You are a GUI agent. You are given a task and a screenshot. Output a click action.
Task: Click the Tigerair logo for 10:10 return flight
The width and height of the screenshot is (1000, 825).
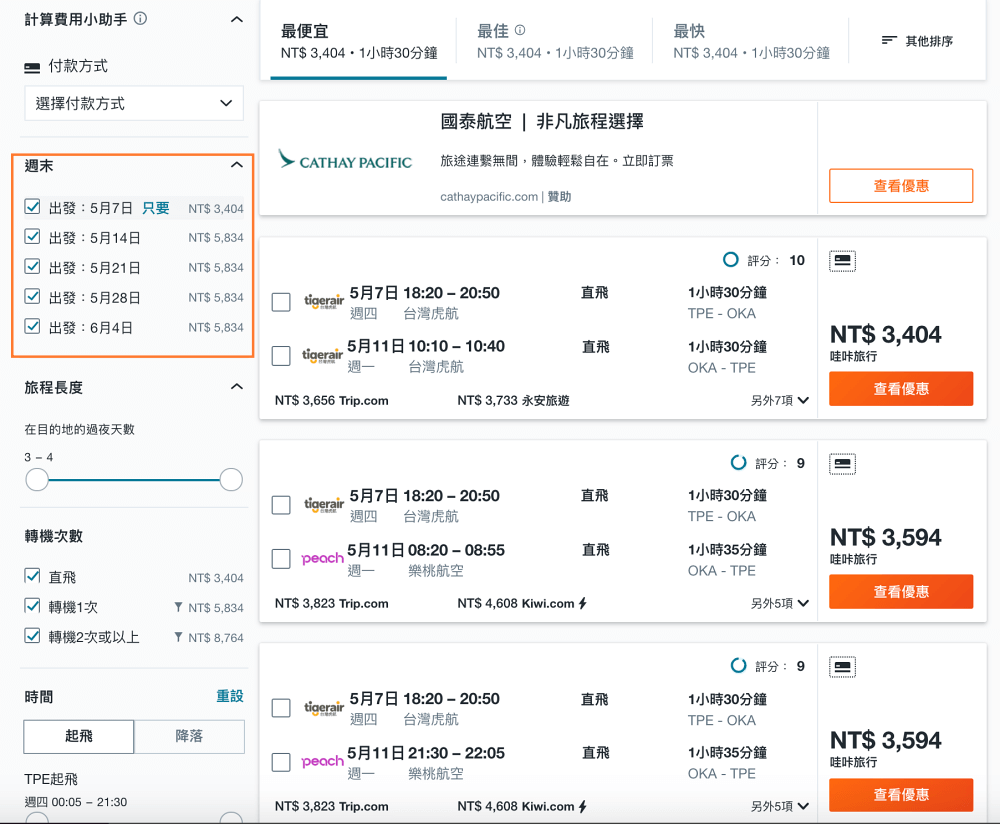323,356
